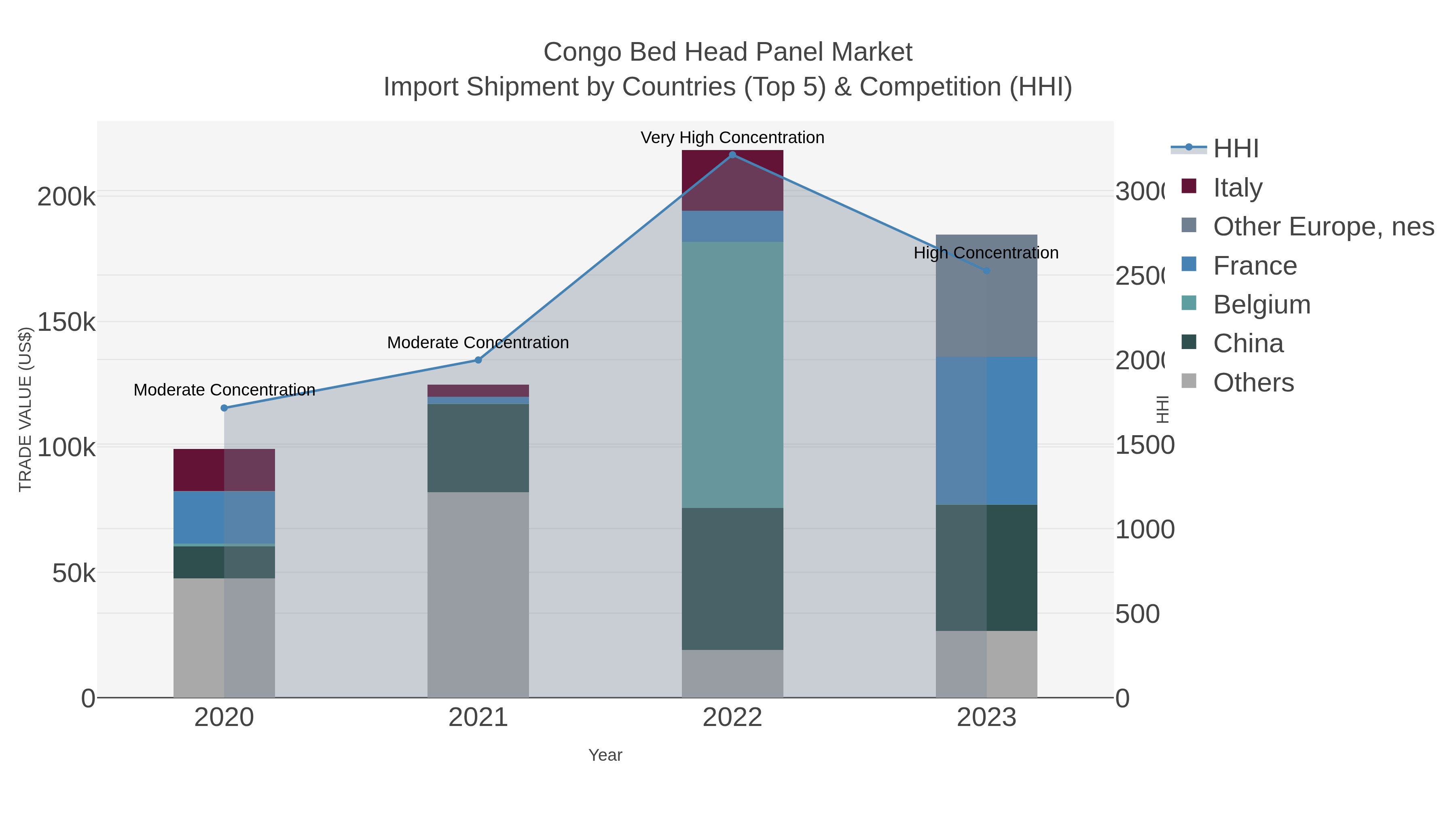Click the Others segment in the 2021 bar

478,595
